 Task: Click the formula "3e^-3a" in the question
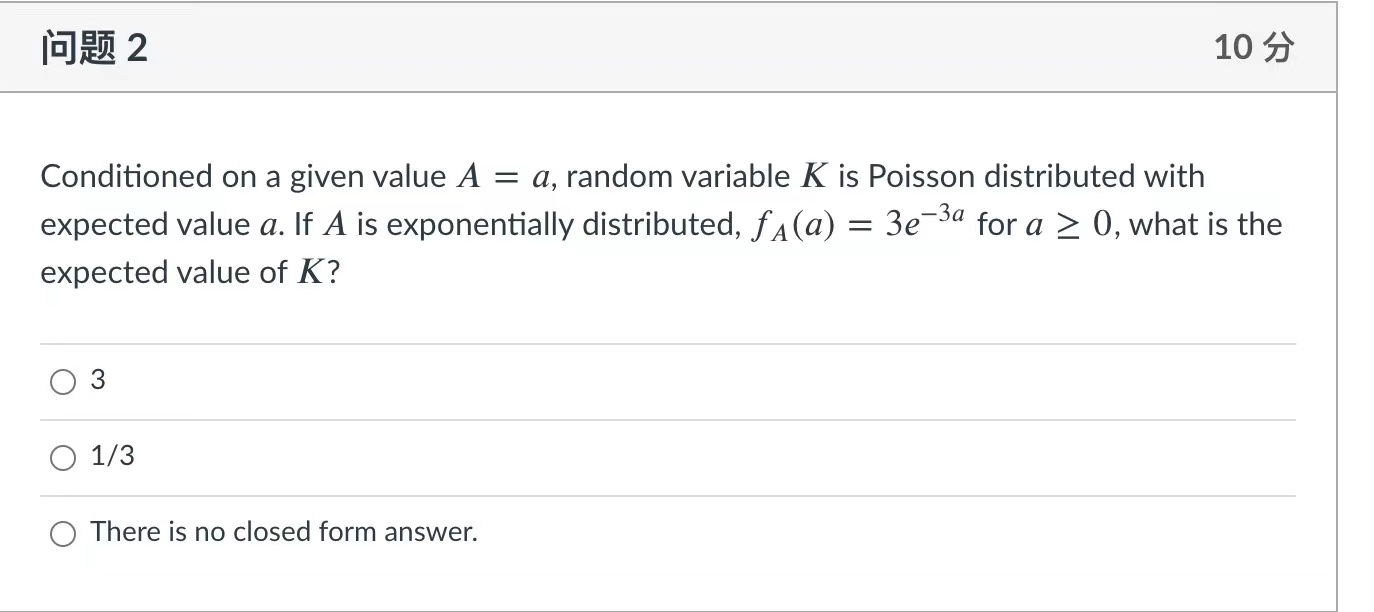924,220
